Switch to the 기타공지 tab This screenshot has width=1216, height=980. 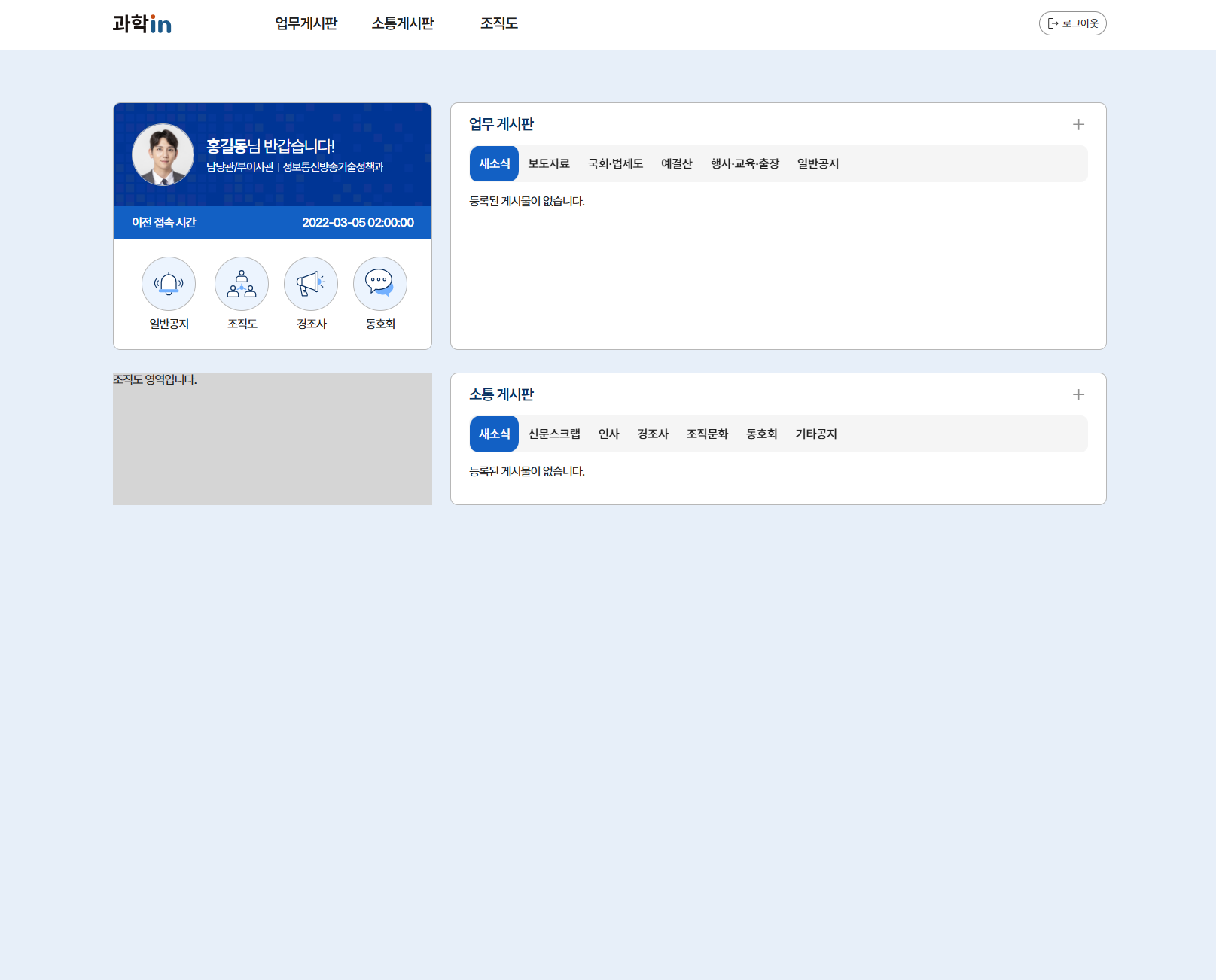coord(816,434)
